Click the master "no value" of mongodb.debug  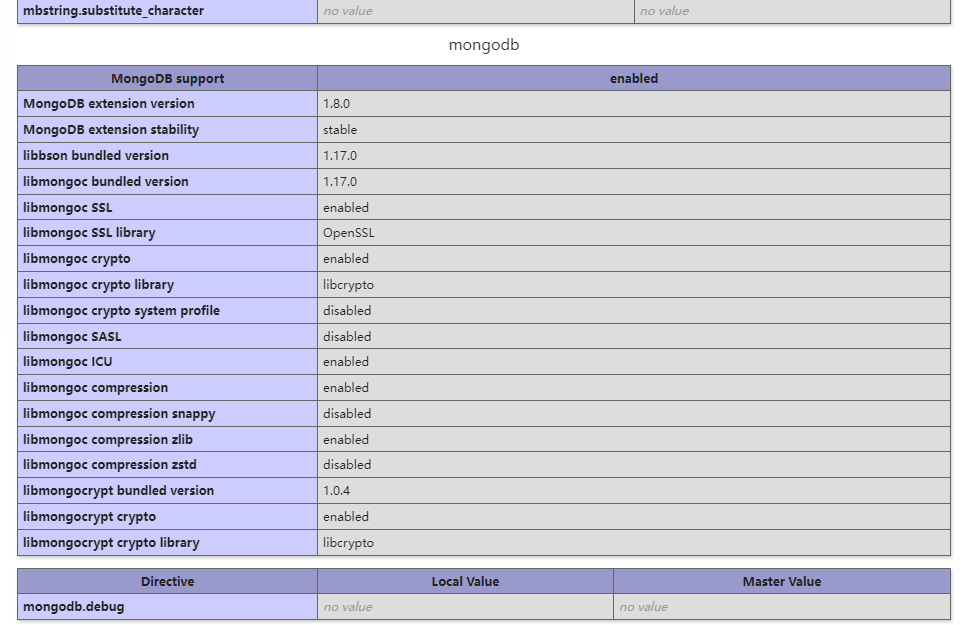(643, 607)
